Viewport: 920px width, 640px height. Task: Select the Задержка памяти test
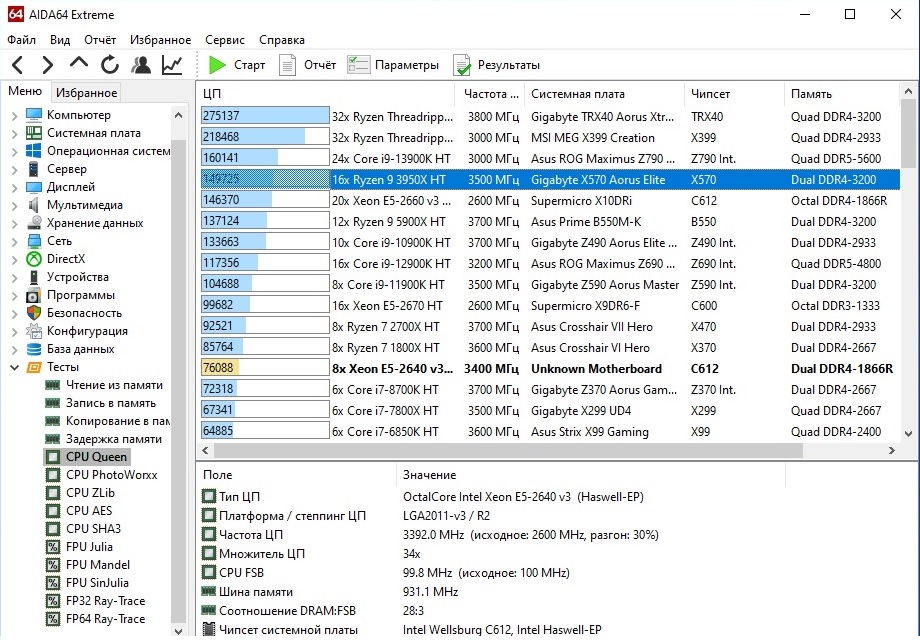click(114, 439)
